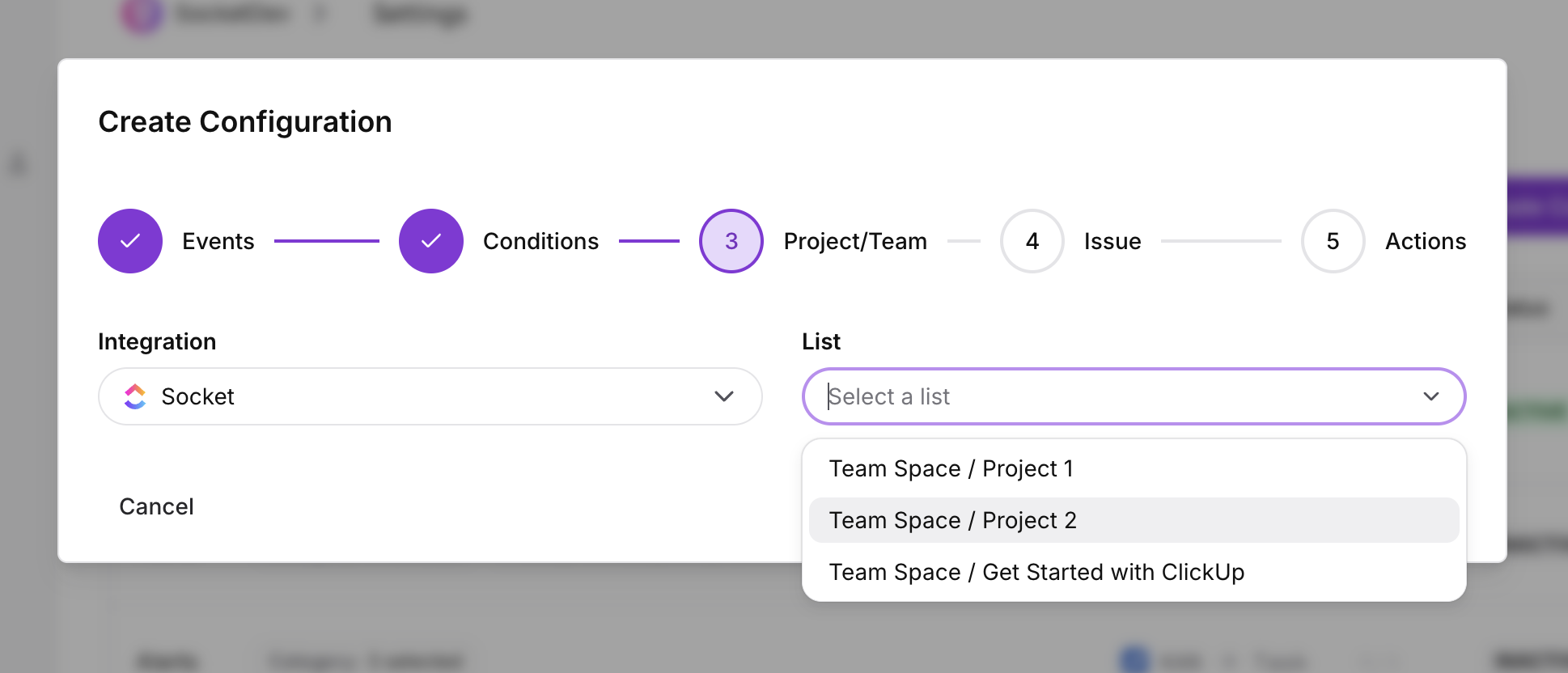
Task: Cancel the configuration dialog
Action: (x=156, y=506)
